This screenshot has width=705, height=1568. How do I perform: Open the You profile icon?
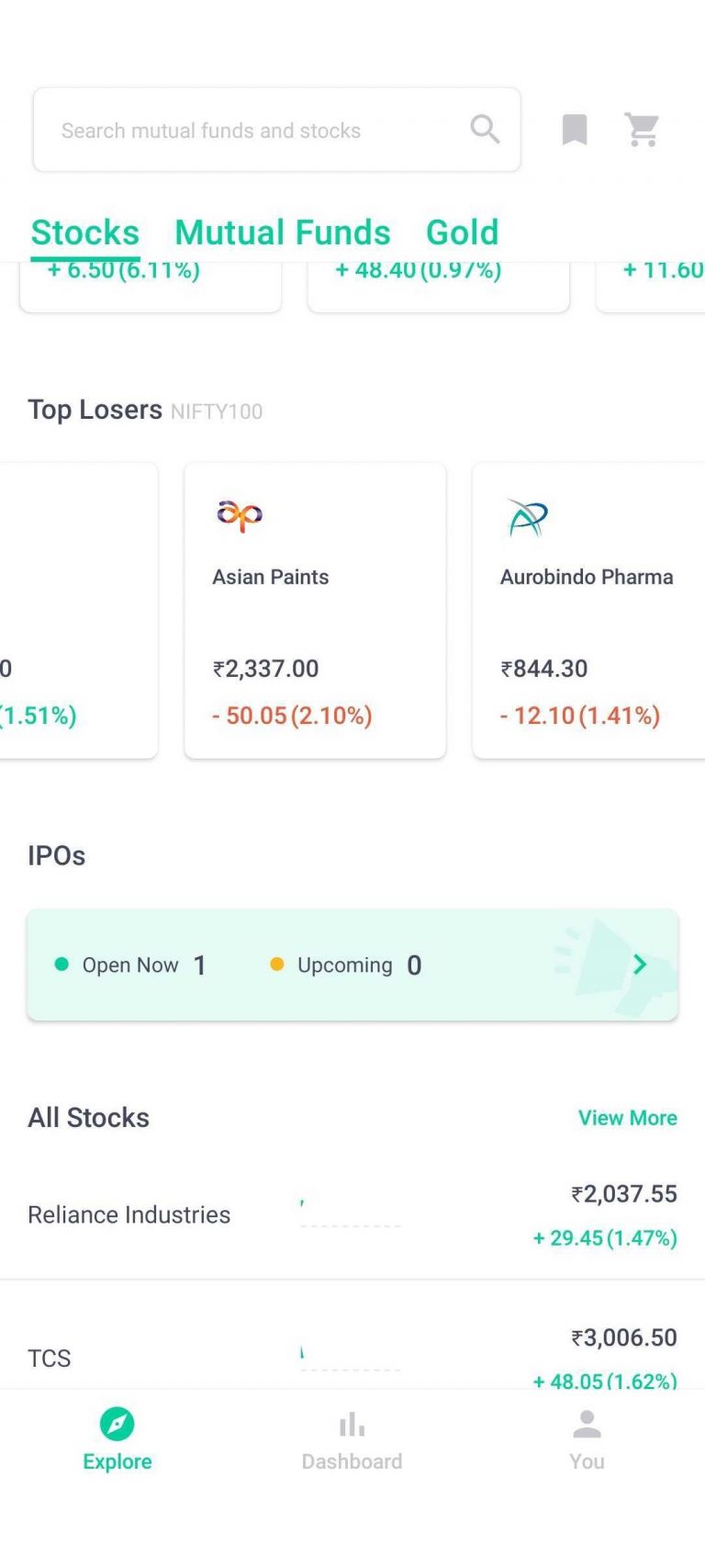tap(587, 1423)
